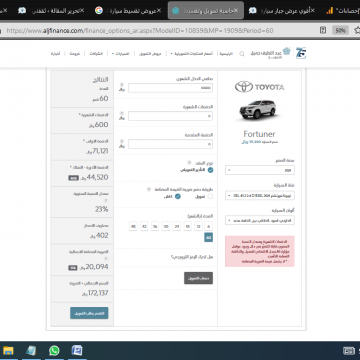The height and width of the screenshot is (360, 360).
Task: Click the reader view icon in address bar
Action: [x=323, y=30]
